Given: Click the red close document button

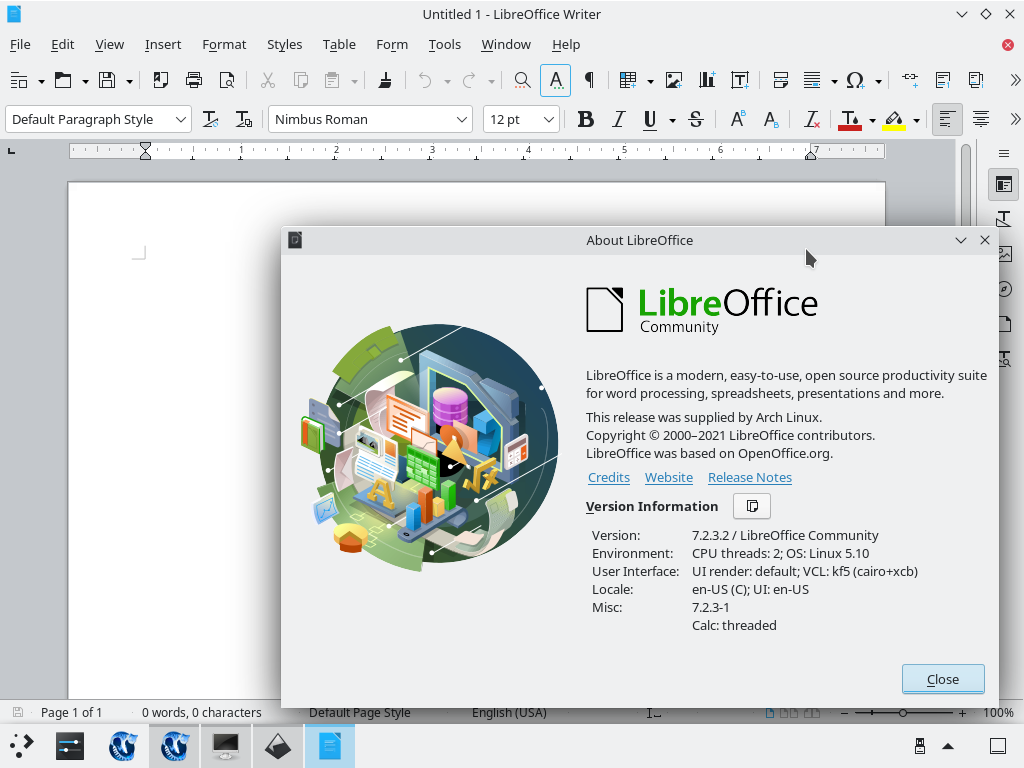Looking at the screenshot, I should (x=1008, y=44).
